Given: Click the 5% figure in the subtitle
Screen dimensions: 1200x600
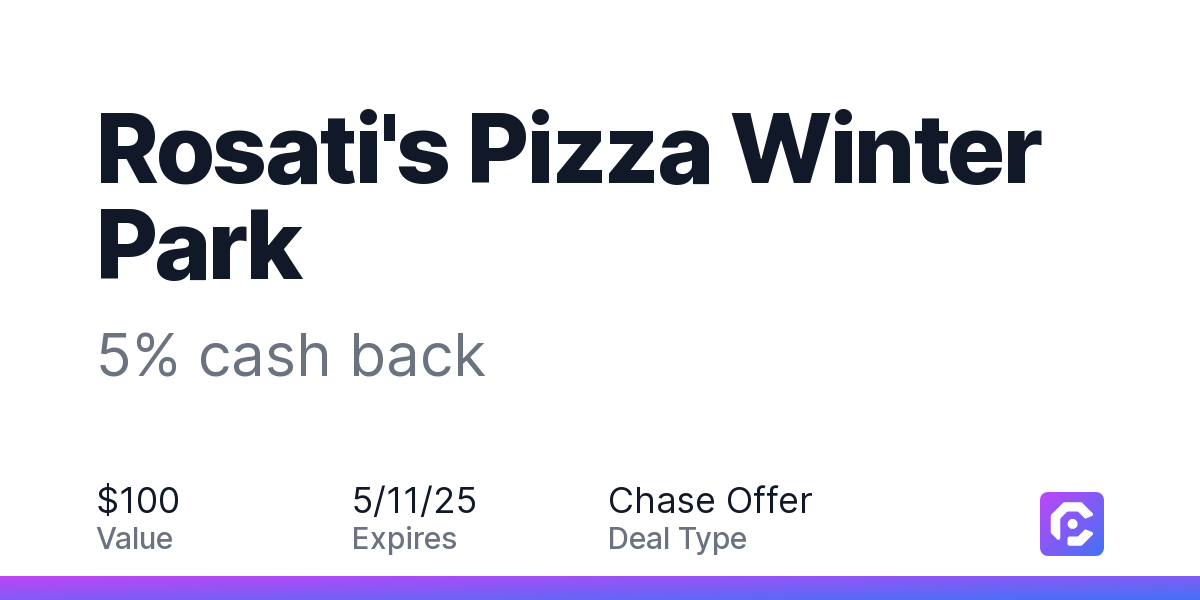Looking at the screenshot, I should [x=138, y=355].
